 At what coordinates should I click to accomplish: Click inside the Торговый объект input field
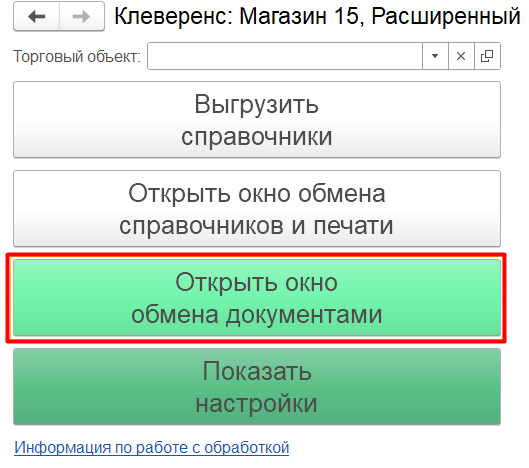point(285,56)
